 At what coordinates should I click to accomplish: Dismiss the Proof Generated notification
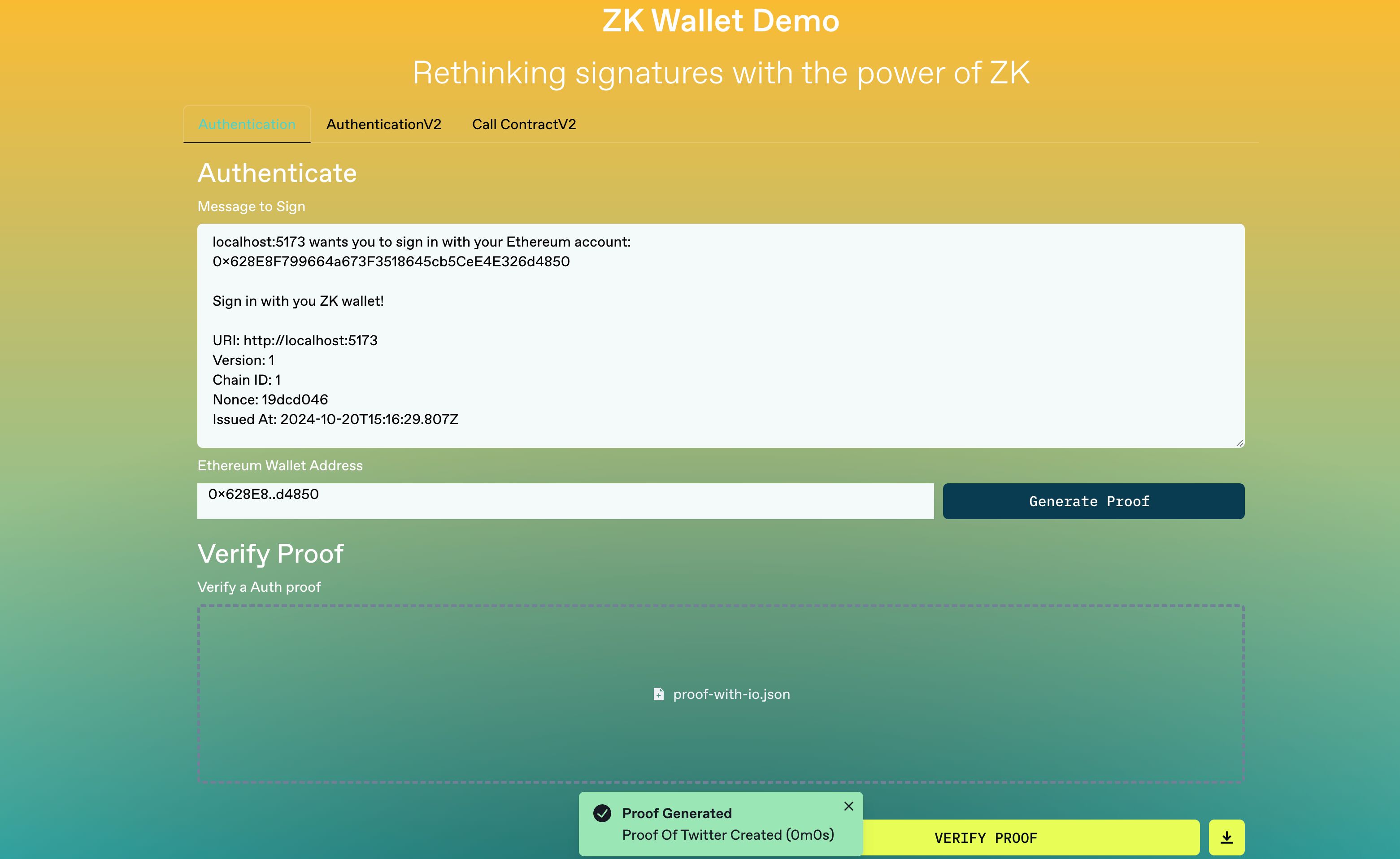coord(848,806)
